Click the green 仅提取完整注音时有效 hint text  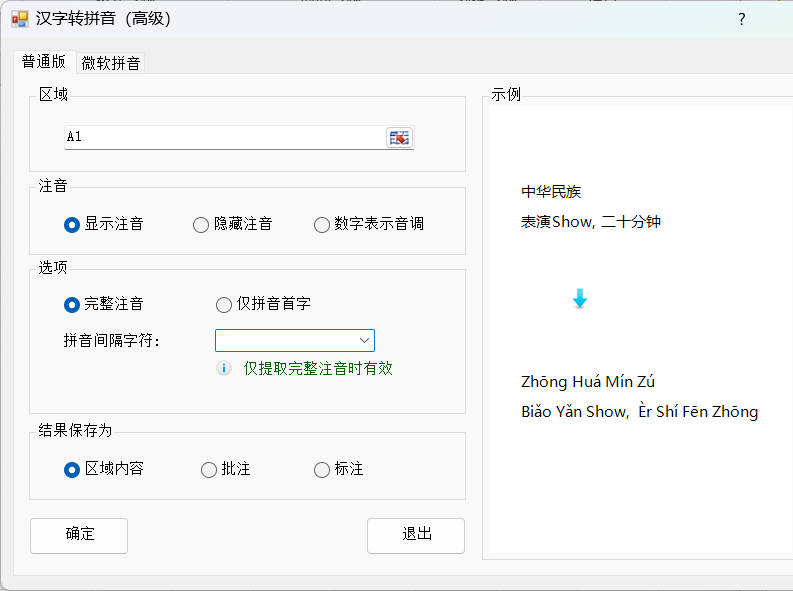(318, 368)
